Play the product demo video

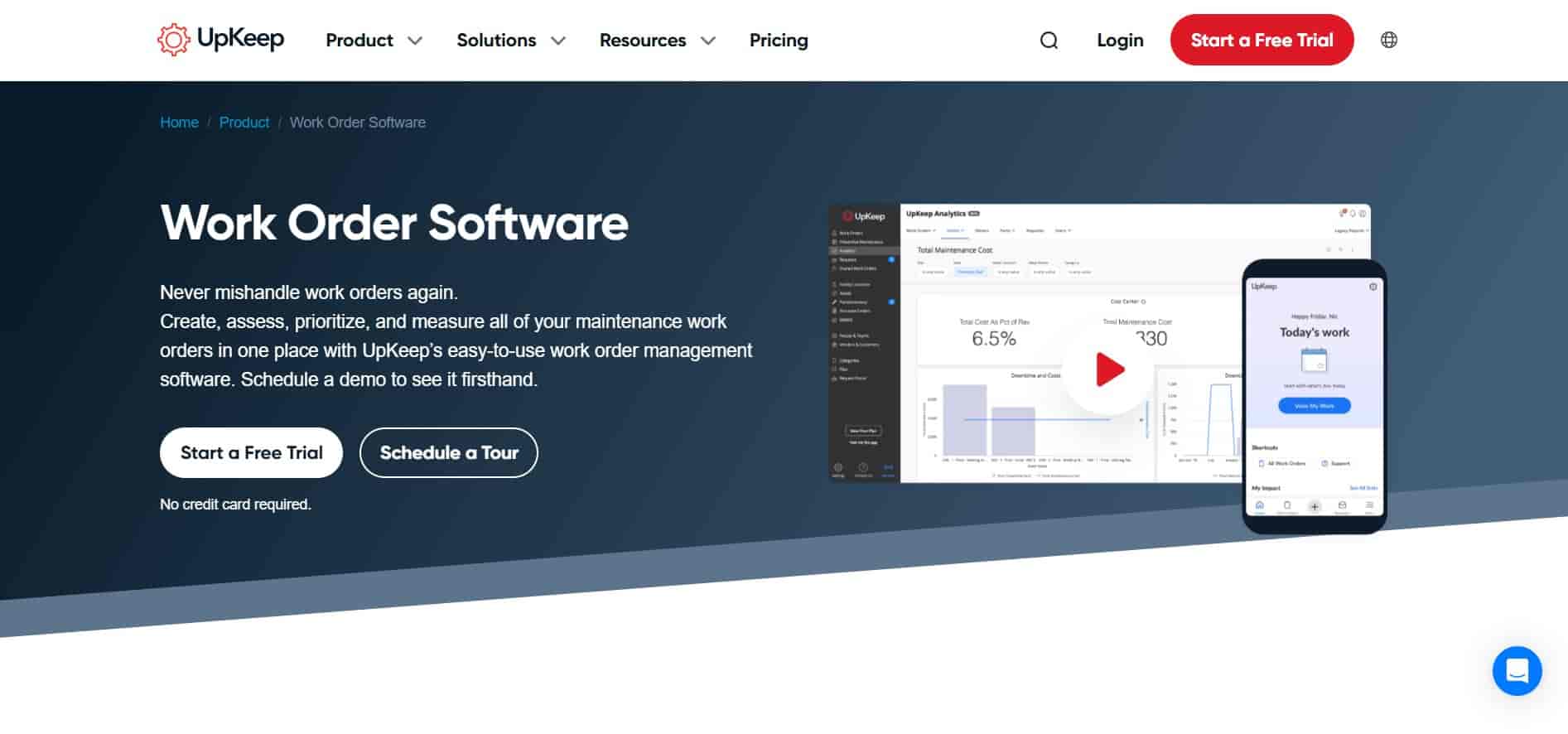coord(1109,369)
